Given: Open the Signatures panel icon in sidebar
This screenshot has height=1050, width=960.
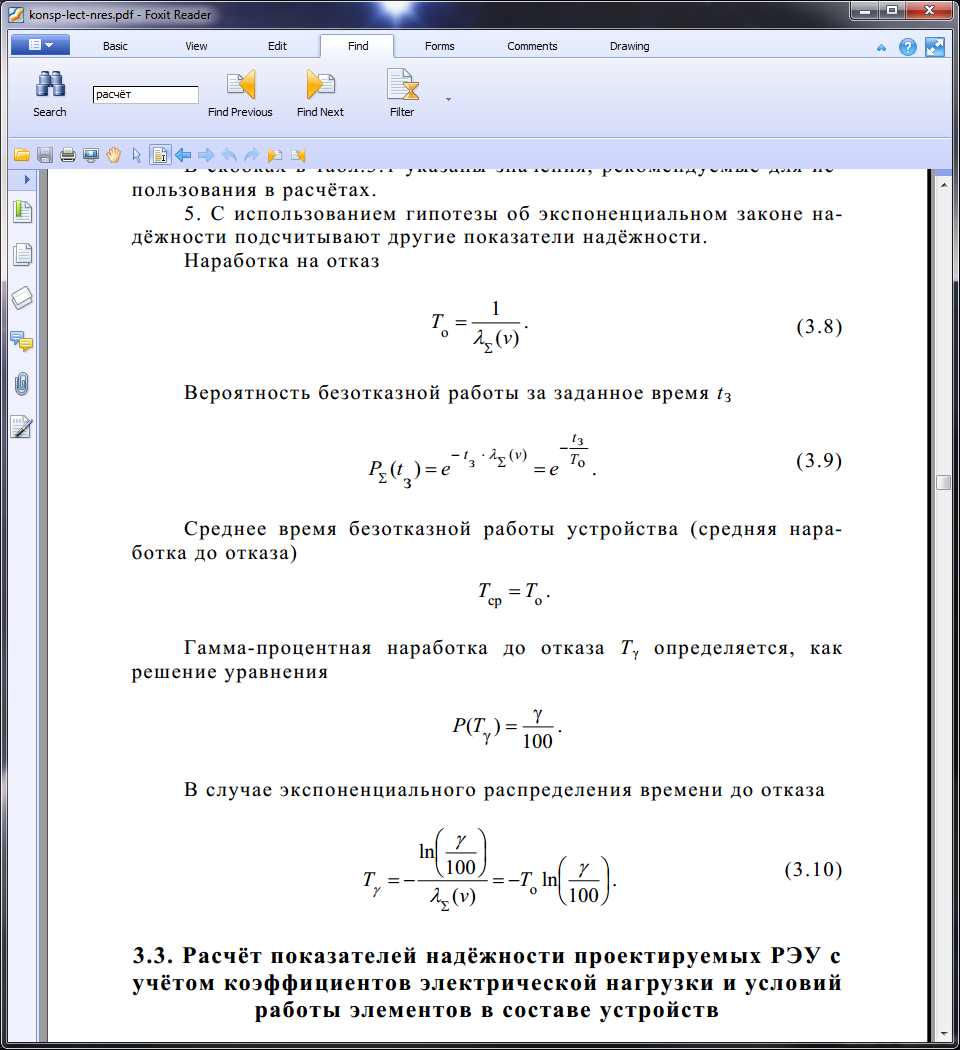Looking at the screenshot, I should 22,427.
